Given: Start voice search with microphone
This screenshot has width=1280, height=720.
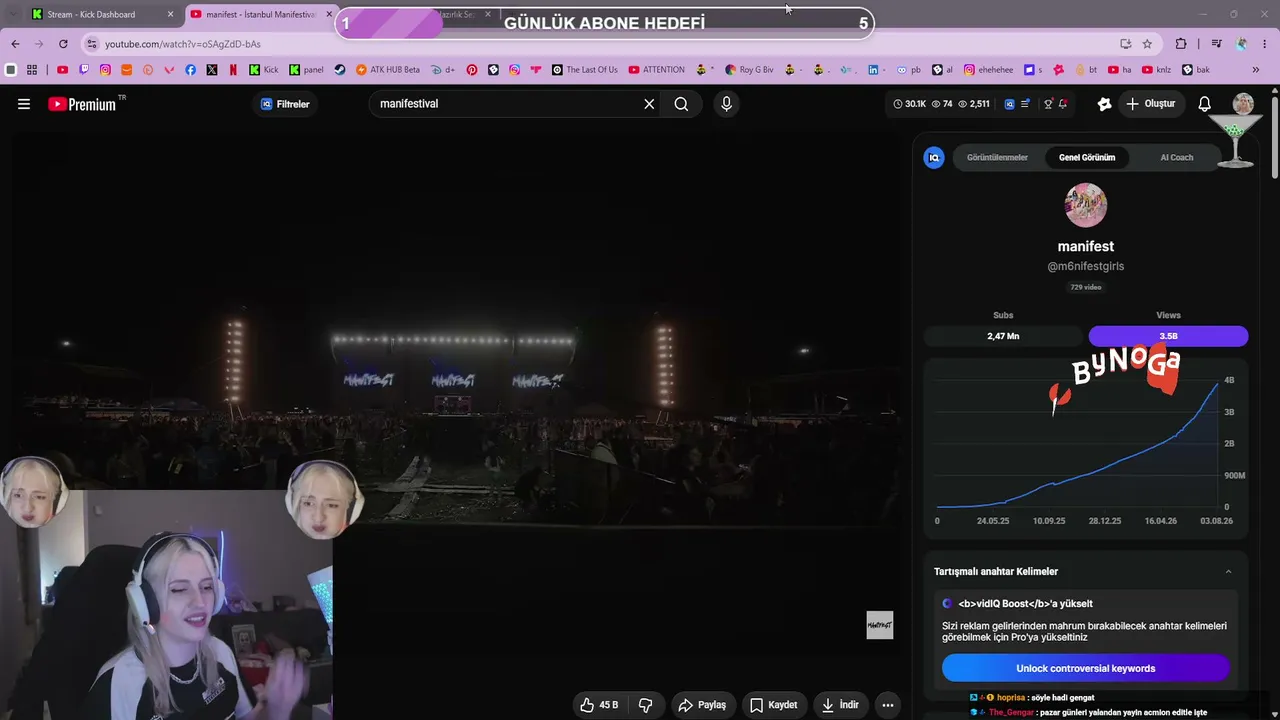Looking at the screenshot, I should [726, 104].
